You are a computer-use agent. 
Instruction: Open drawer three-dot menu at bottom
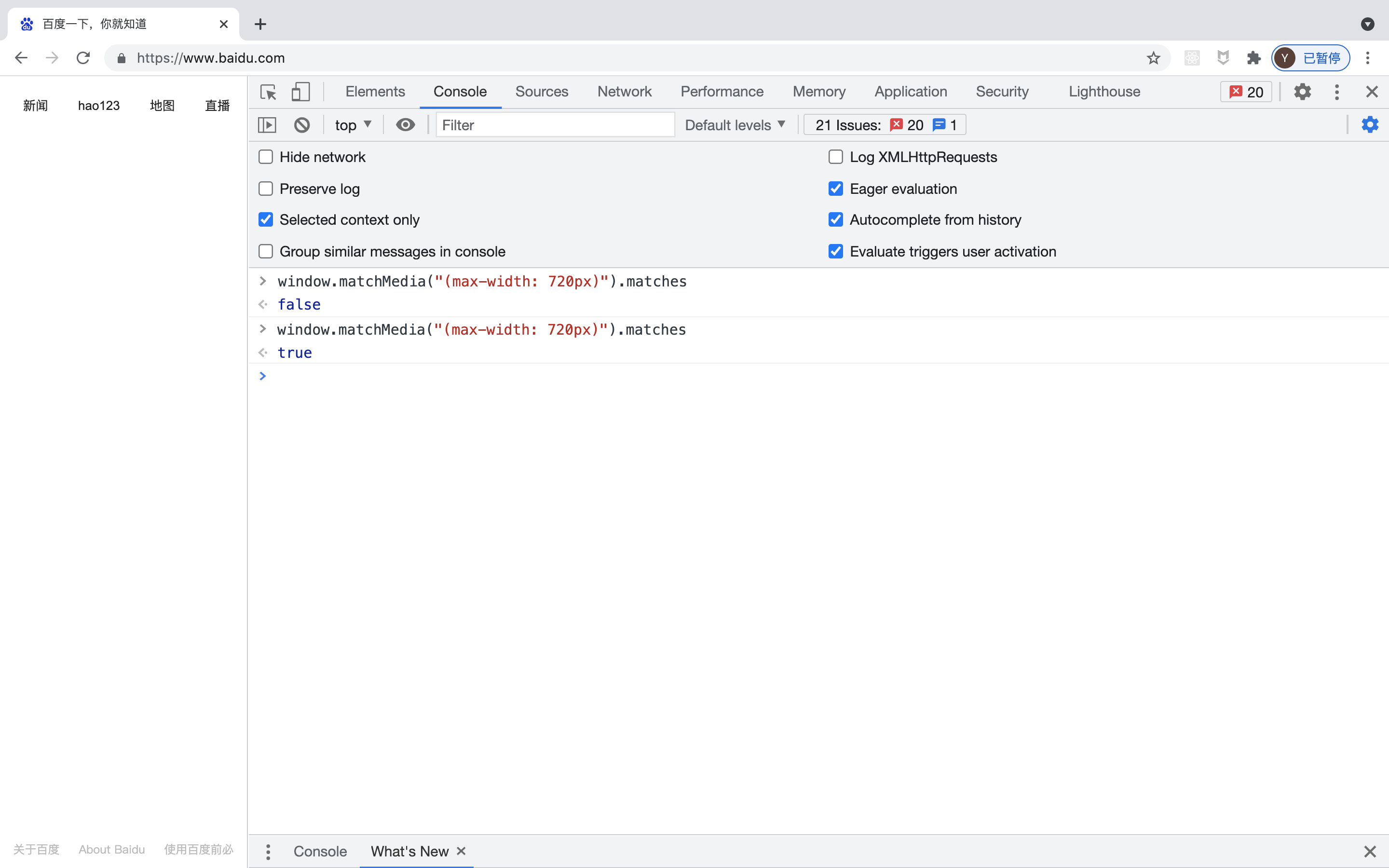[268, 851]
